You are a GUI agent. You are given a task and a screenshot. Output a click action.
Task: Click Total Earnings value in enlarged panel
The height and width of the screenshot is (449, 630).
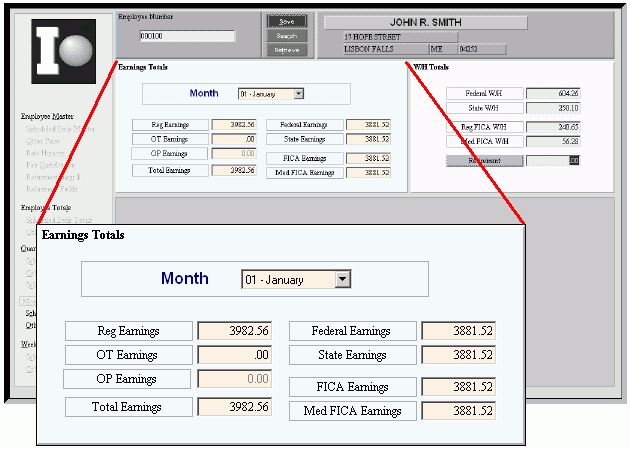tap(234, 407)
